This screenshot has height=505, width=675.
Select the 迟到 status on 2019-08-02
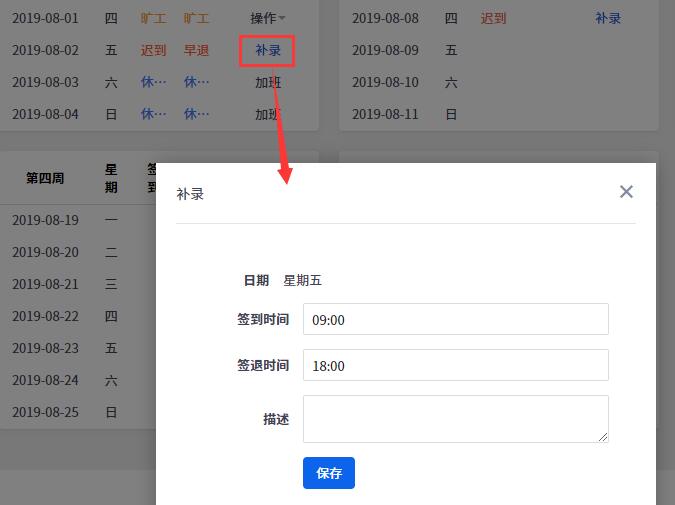pyautogui.click(x=153, y=50)
